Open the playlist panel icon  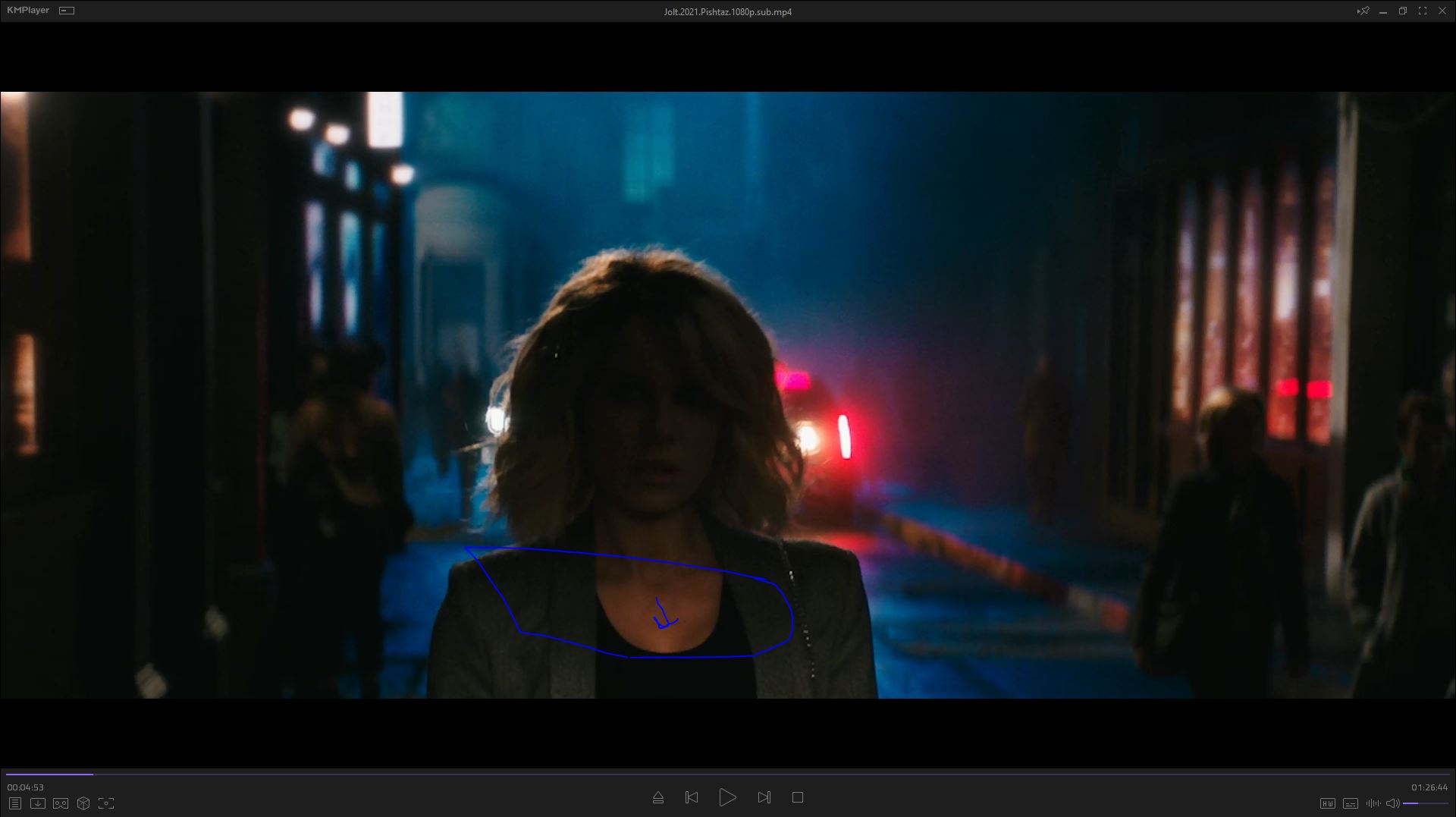tap(14, 803)
